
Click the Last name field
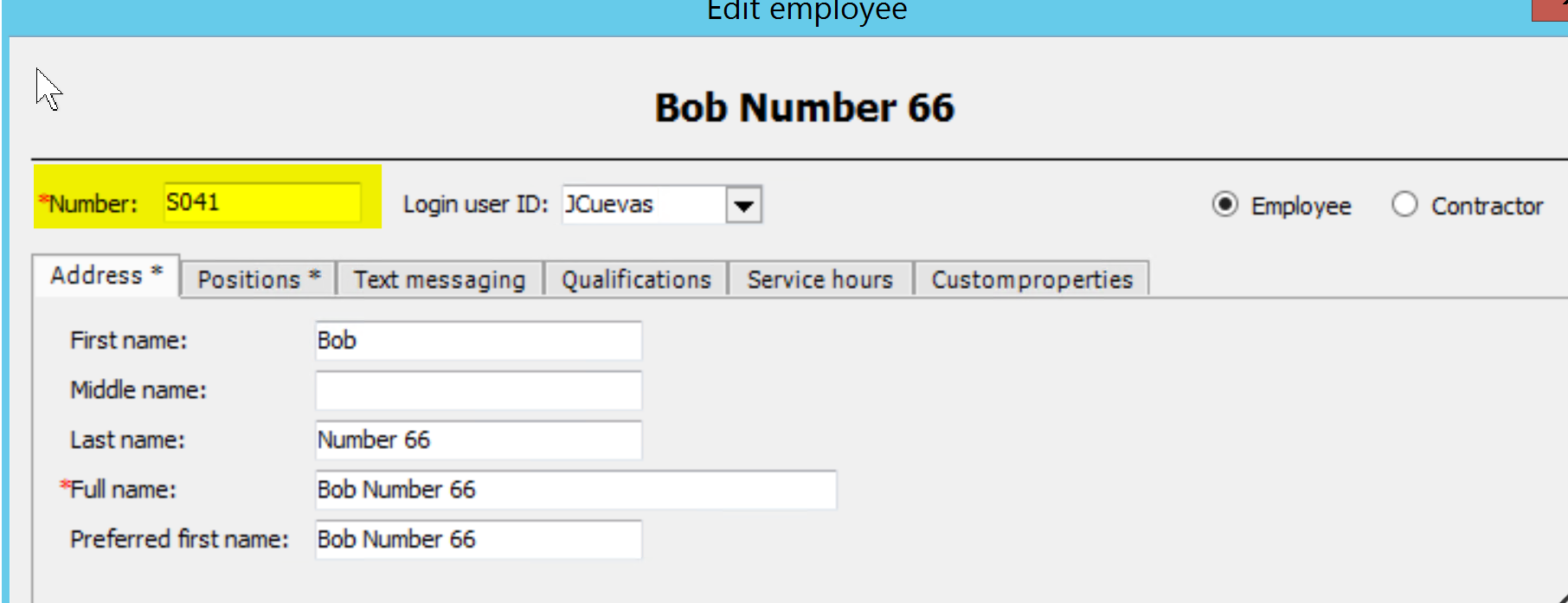[x=479, y=439]
